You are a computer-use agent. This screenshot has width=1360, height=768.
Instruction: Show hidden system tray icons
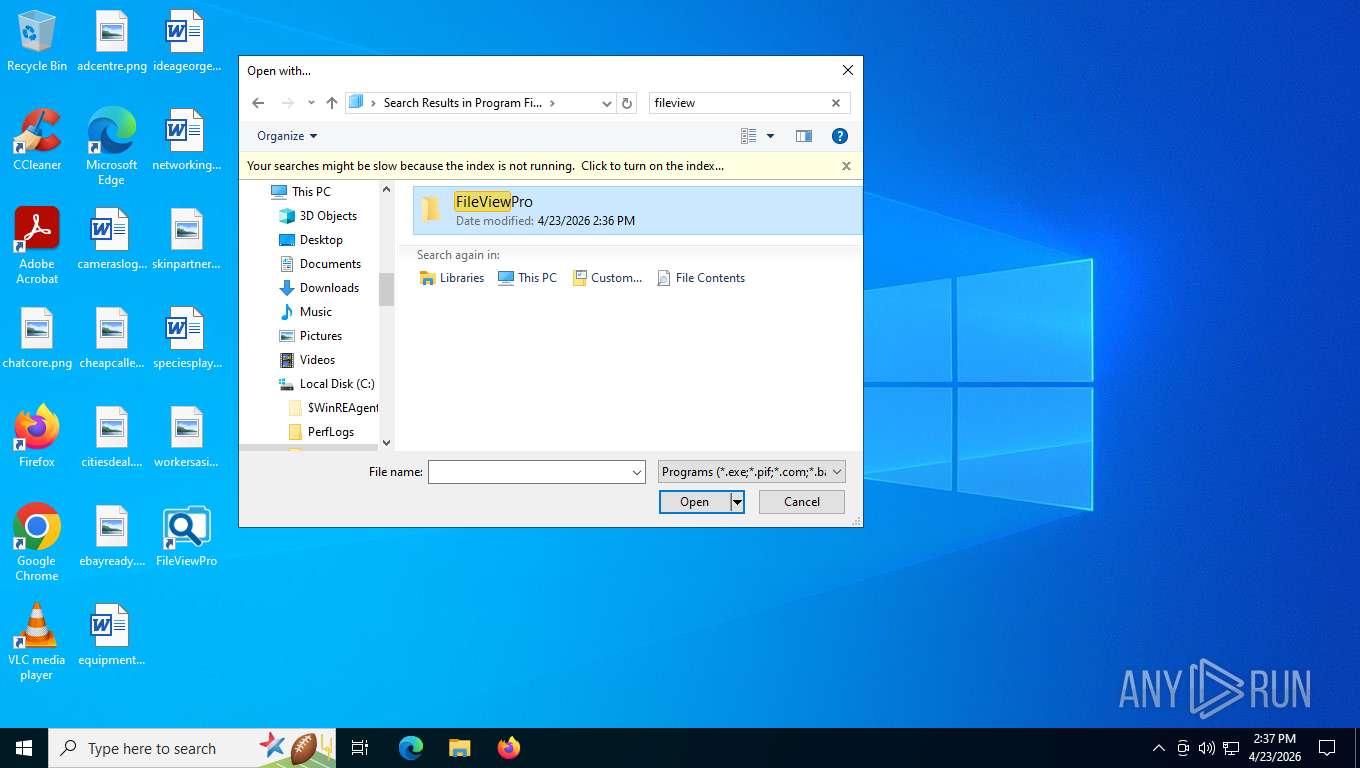[1159, 748]
